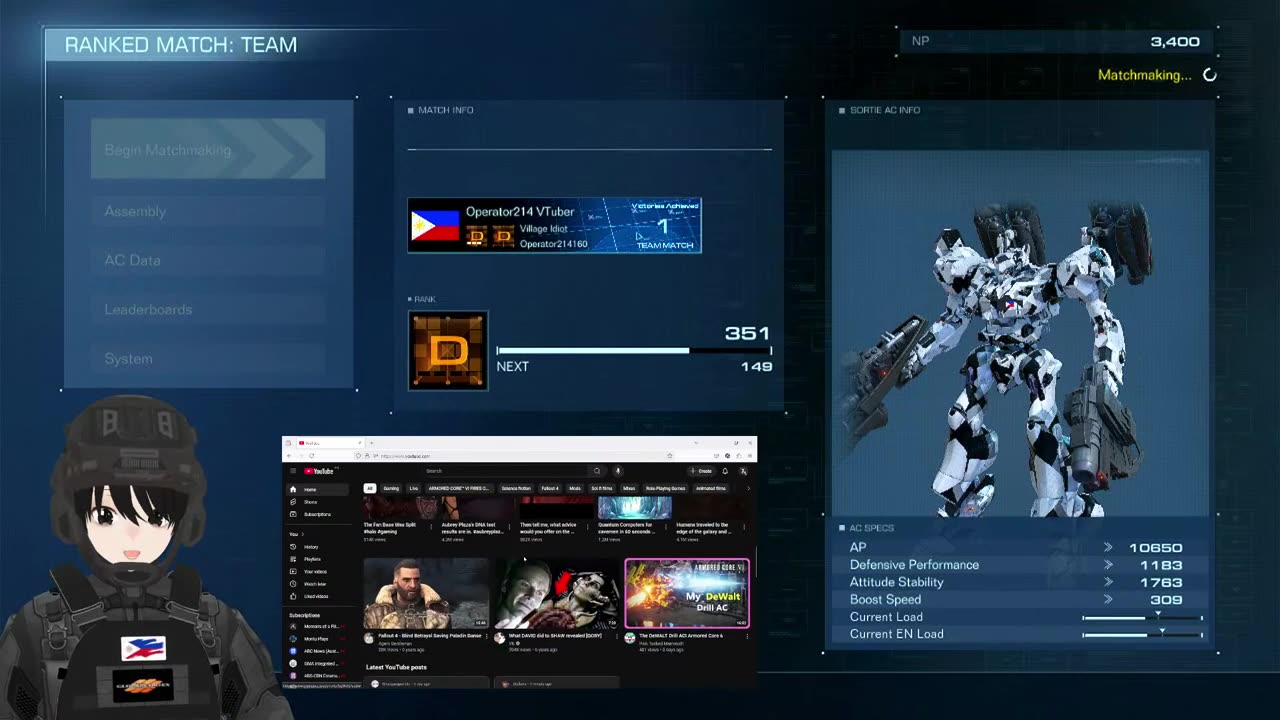The image size is (1280, 720).
Task: Click the AC mech preview image
Action: pyautogui.click(x=1020, y=333)
